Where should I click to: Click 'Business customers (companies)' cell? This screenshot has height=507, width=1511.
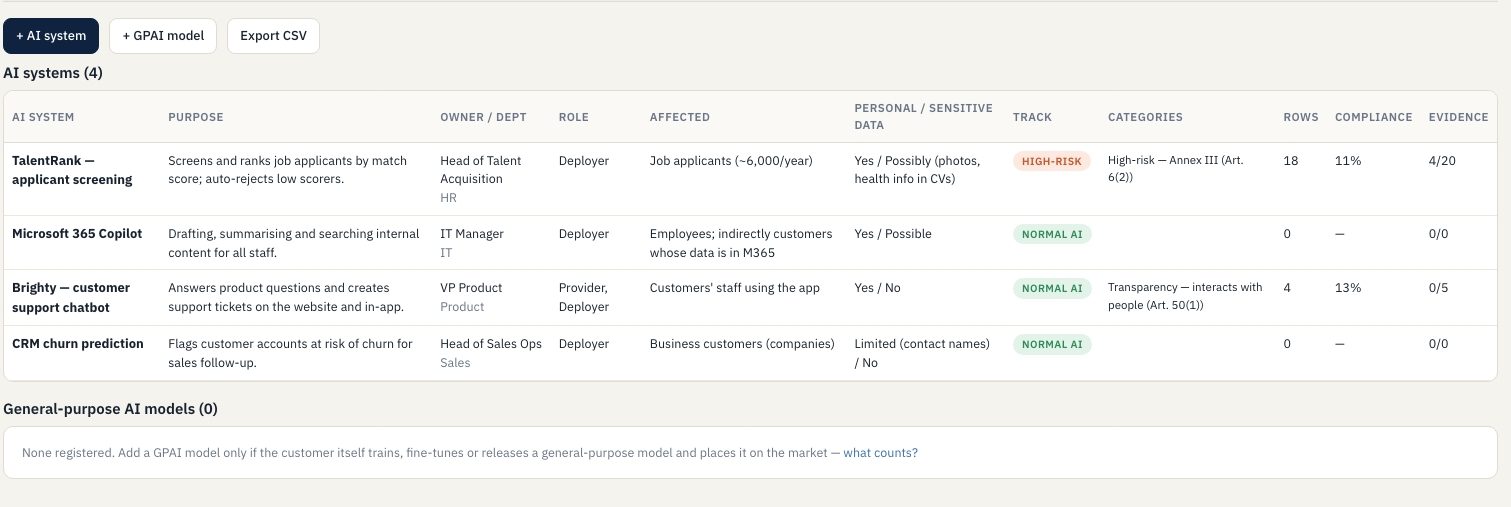(x=742, y=344)
